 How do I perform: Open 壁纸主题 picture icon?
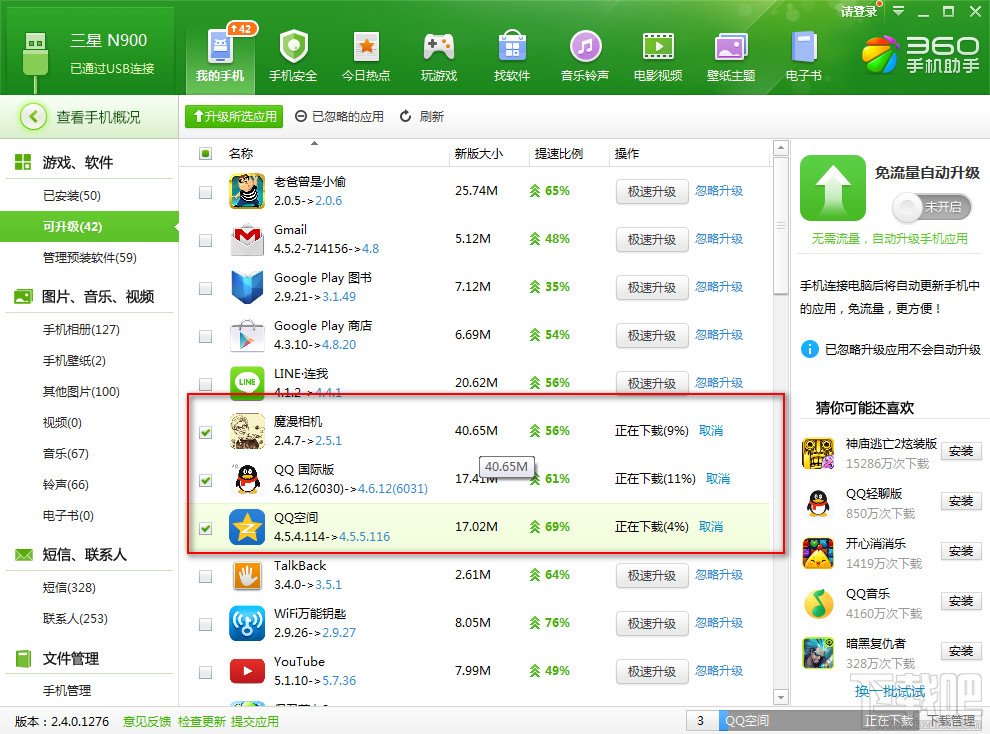point(731,47)
